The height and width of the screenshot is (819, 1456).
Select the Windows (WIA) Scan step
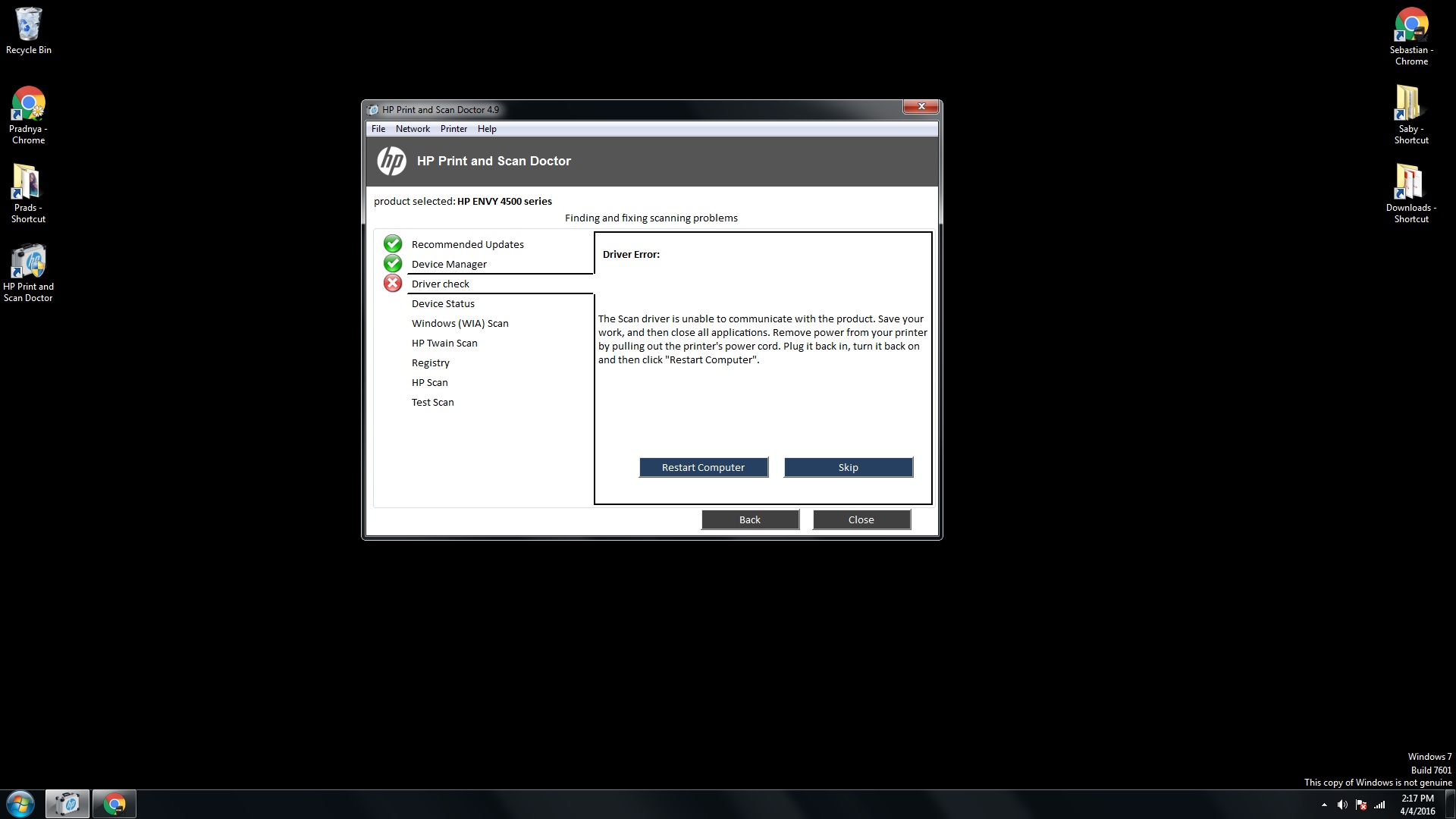(x=460, y=323)
